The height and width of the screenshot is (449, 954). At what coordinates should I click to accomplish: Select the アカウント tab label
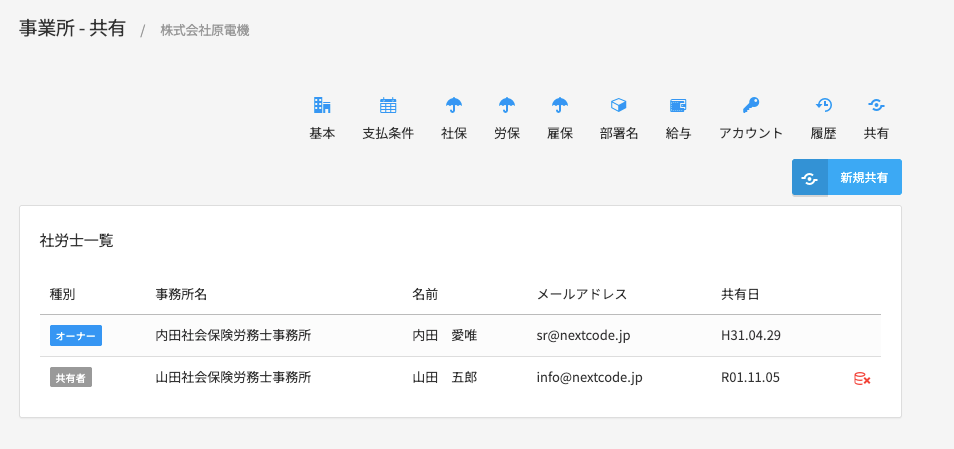point(751,134)
